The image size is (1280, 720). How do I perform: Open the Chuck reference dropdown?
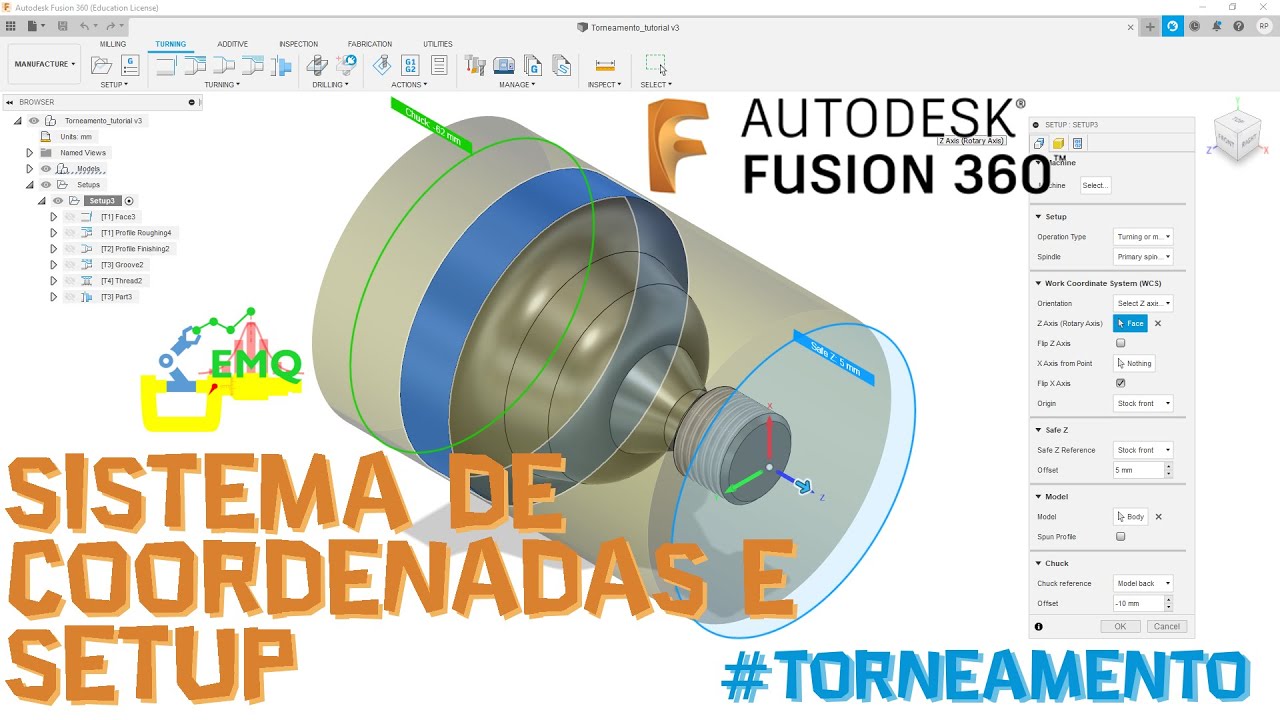pos(1143,583)
